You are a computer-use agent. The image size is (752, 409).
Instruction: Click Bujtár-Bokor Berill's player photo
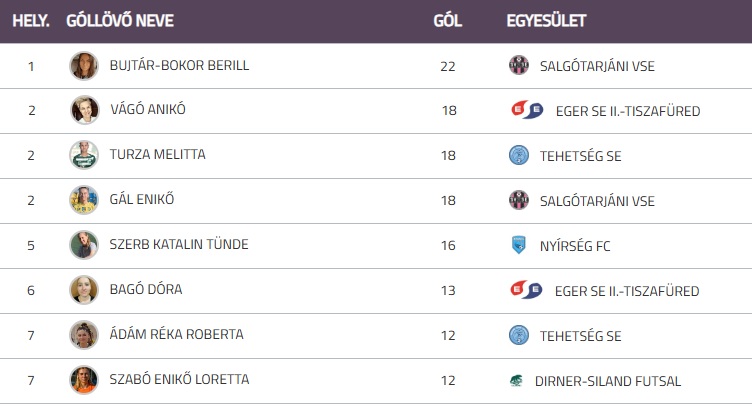point(84,66)
